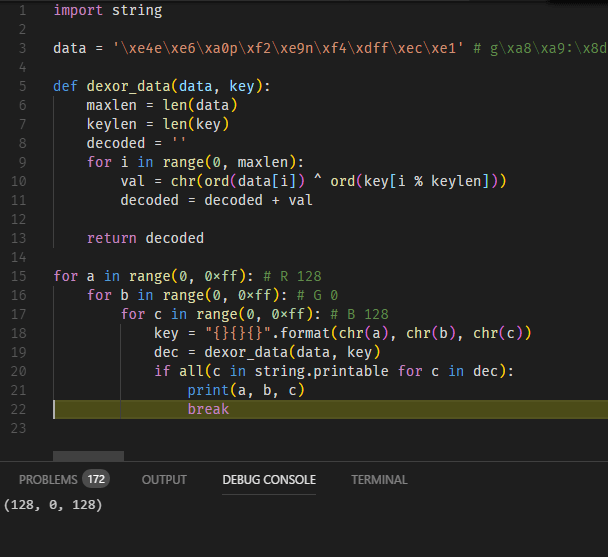Click 'for i in range(0, maxlen)' line
Image resolution: width=608 pixels, height=557 pixels.
(x=195, y=162)
